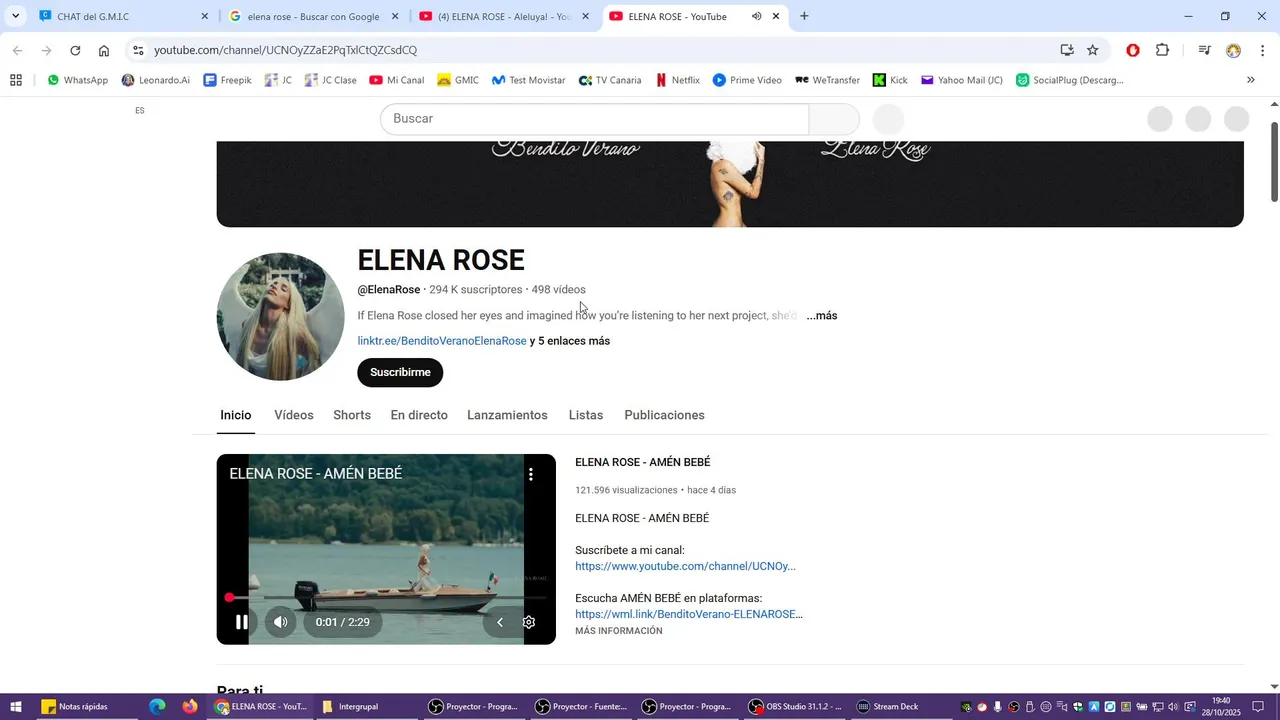Click the YouTube Buscar search field
The height and width of the screenshot is (720, 1280).
(x=594, y=119)
